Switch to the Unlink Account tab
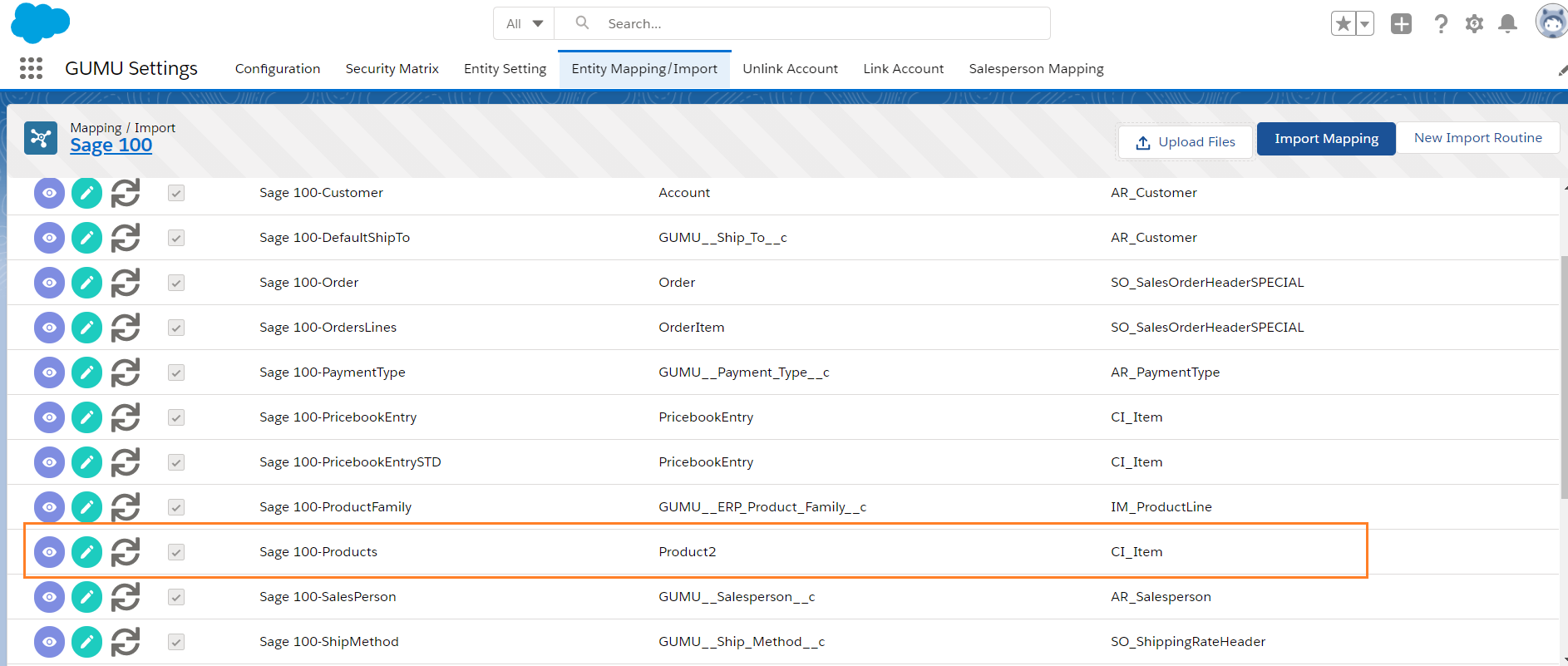Screen dimensions: 1568x666 [x=790, y=69]
